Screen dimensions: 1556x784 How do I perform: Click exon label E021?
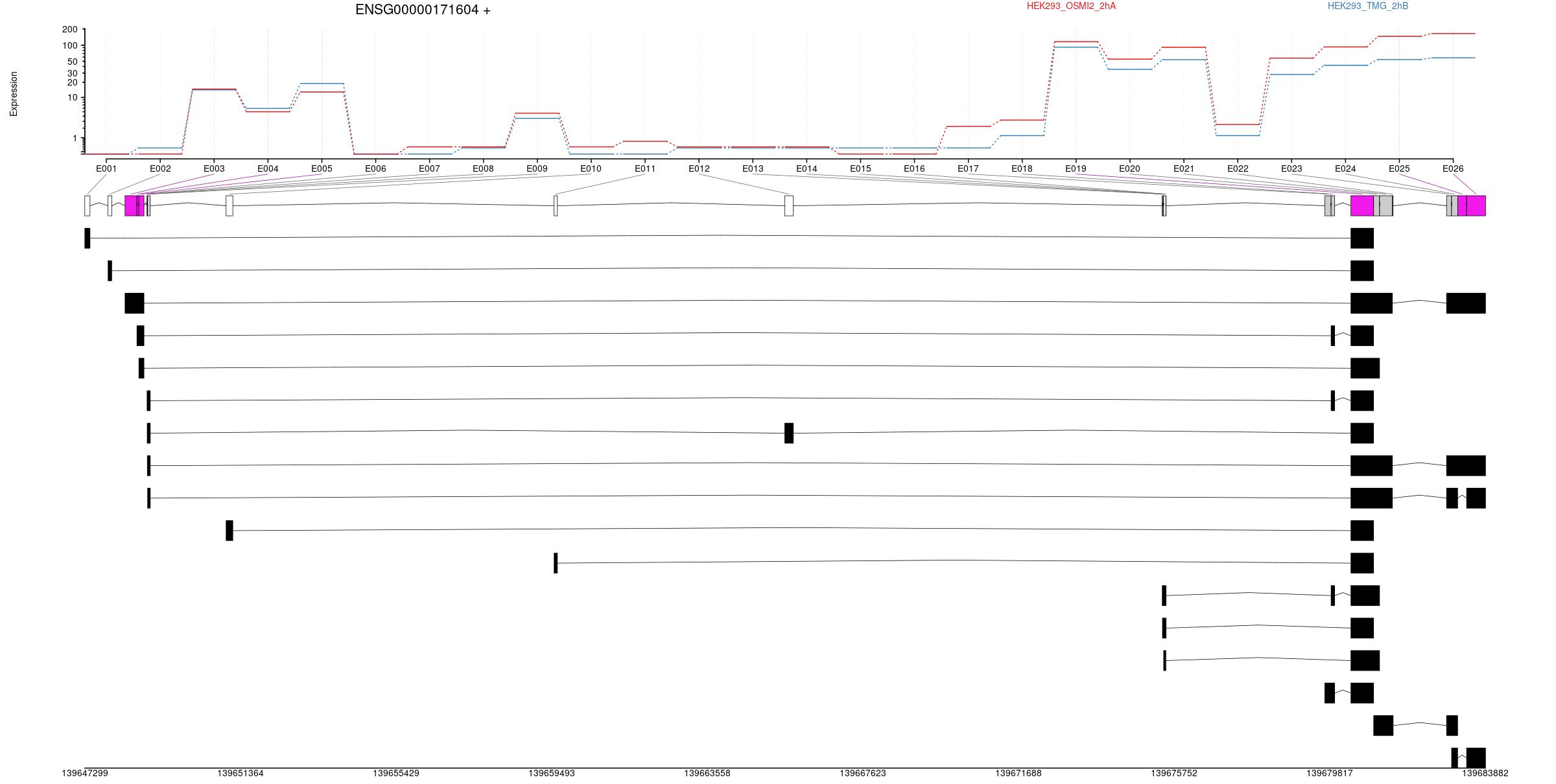pyautogui.click(x=1184, y=168)
